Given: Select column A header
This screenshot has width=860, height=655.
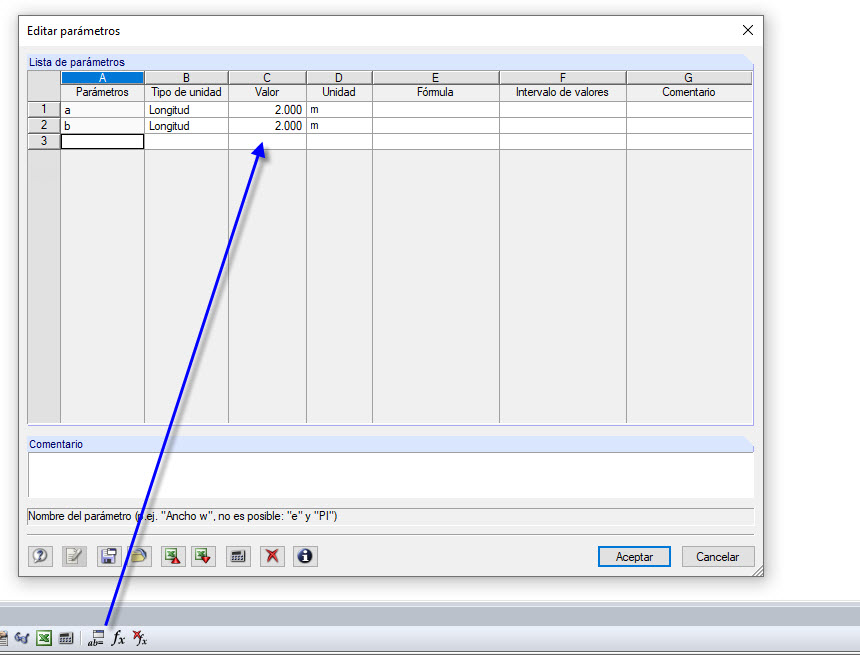Looking at the screenshot, I should [x=103, y=77].
